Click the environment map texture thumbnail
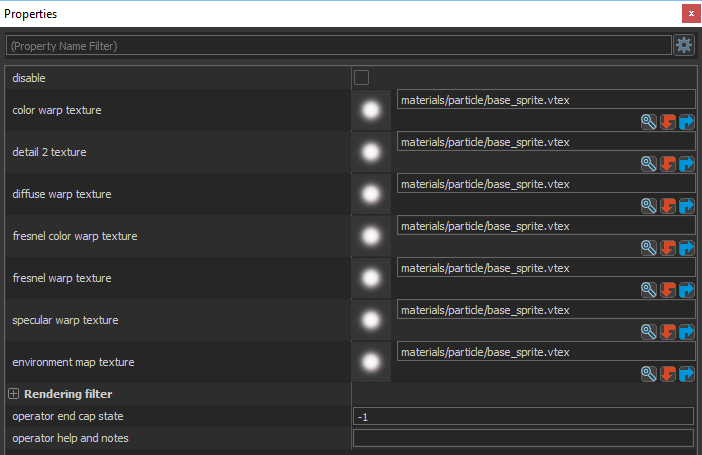The width and height of the screenshot is (702, 455). [x=371, y=362]
